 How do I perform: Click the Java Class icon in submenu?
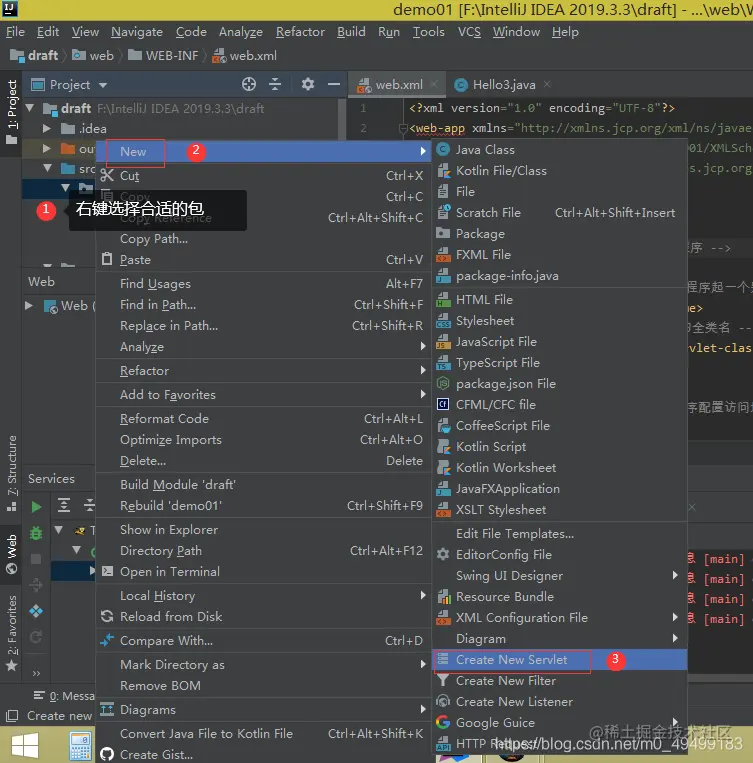tap(443, 149)
